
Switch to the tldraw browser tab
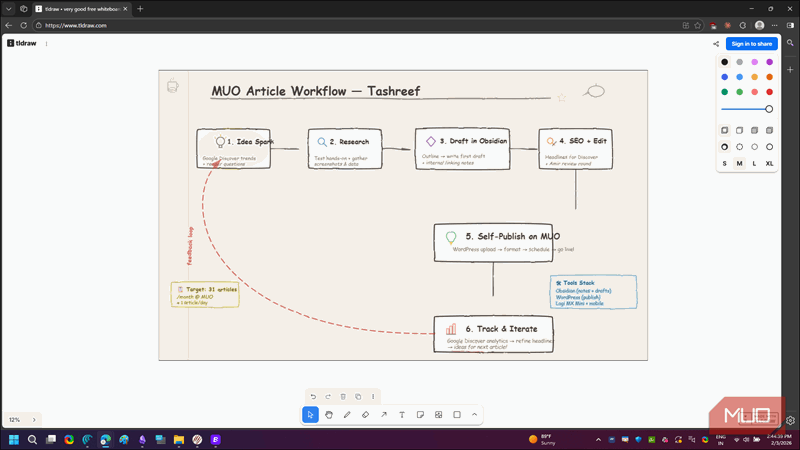[x=80, y=9]
